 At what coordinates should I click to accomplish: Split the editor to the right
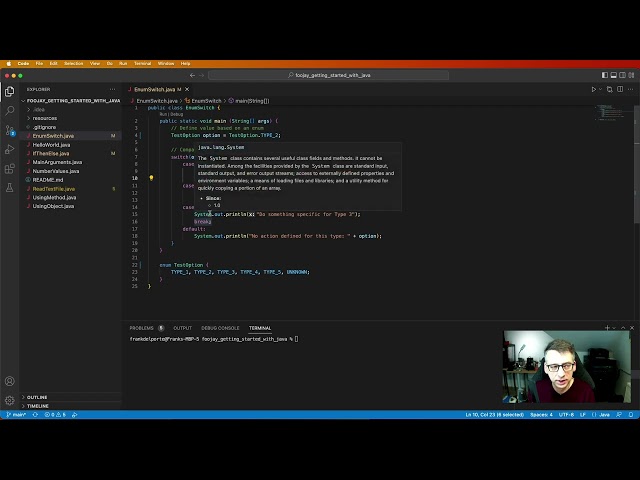(x=620, y=89)
